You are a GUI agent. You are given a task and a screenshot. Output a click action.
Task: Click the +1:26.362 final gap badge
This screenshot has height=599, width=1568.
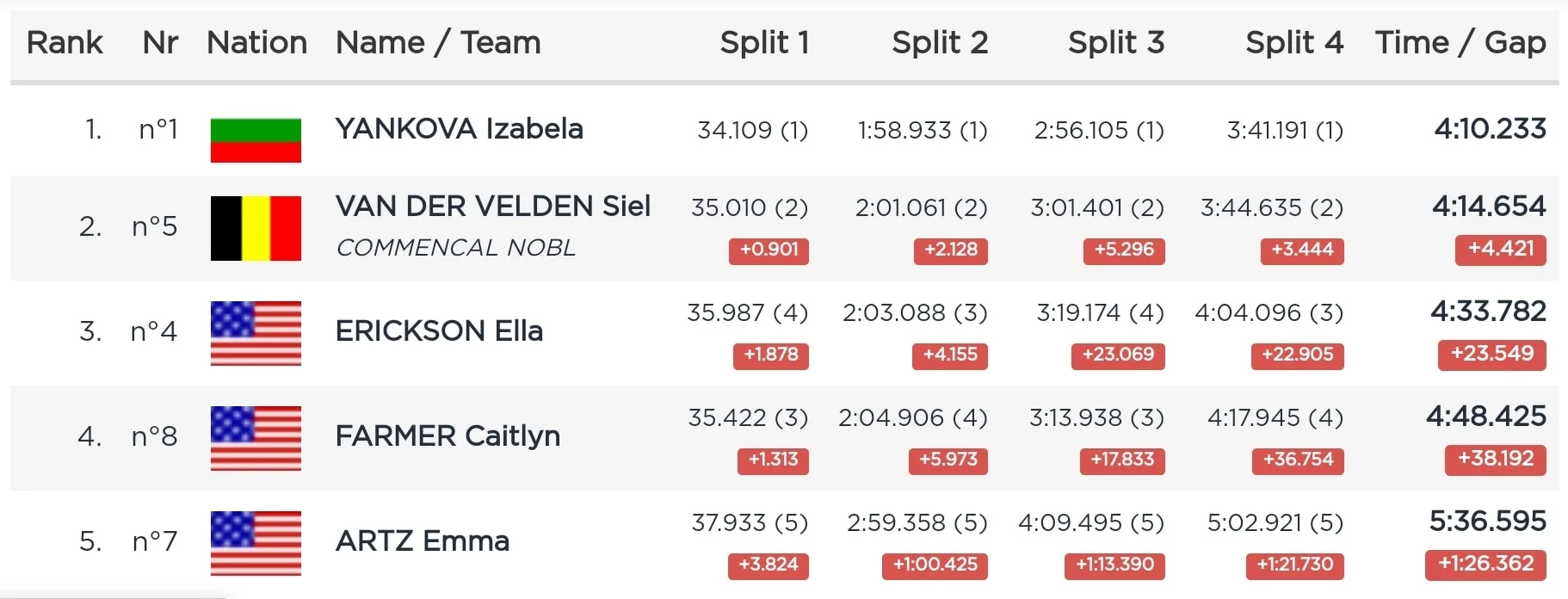pos(1485,564)
